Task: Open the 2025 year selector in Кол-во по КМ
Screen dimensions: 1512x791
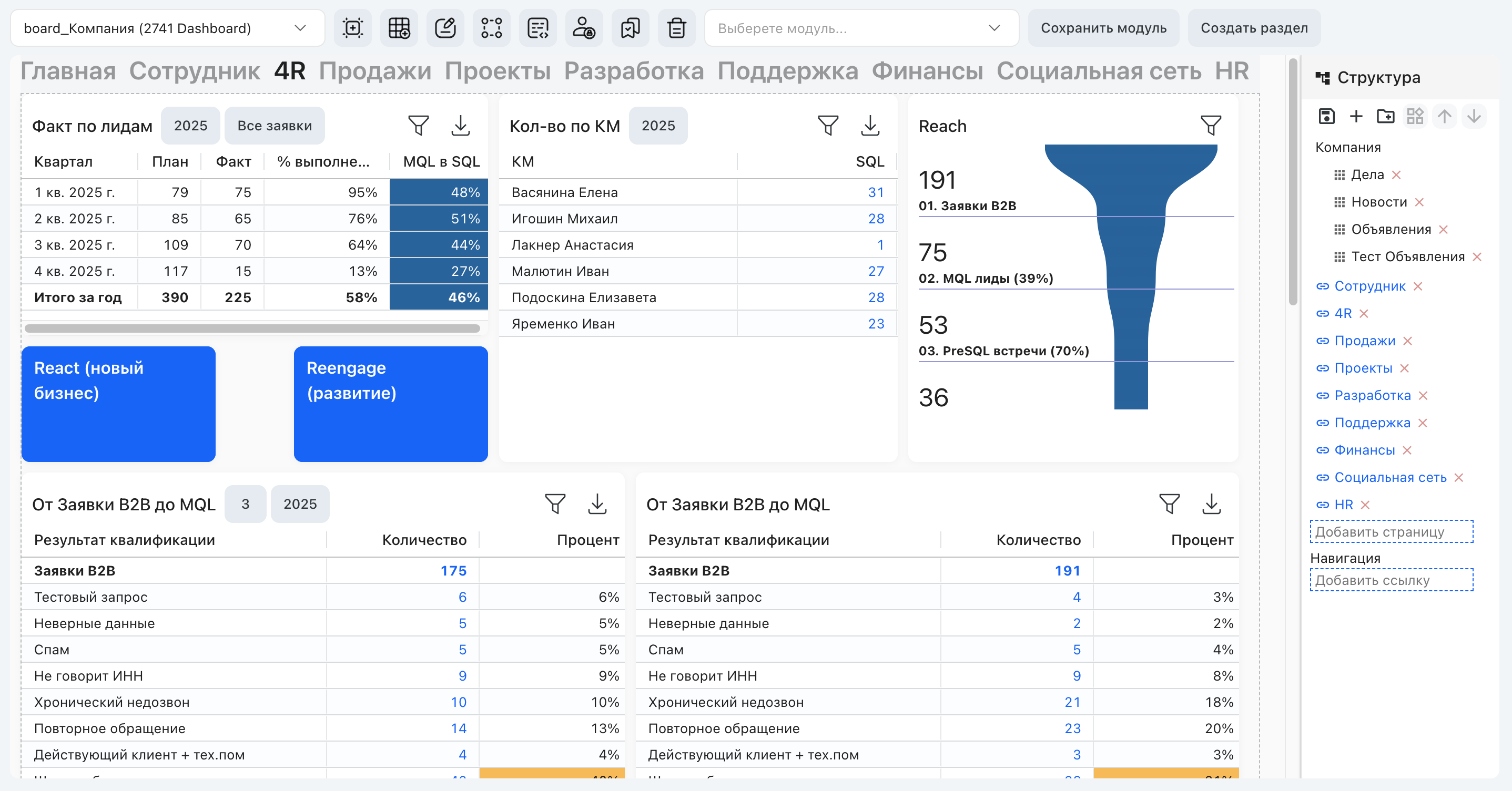Action: 658,126
